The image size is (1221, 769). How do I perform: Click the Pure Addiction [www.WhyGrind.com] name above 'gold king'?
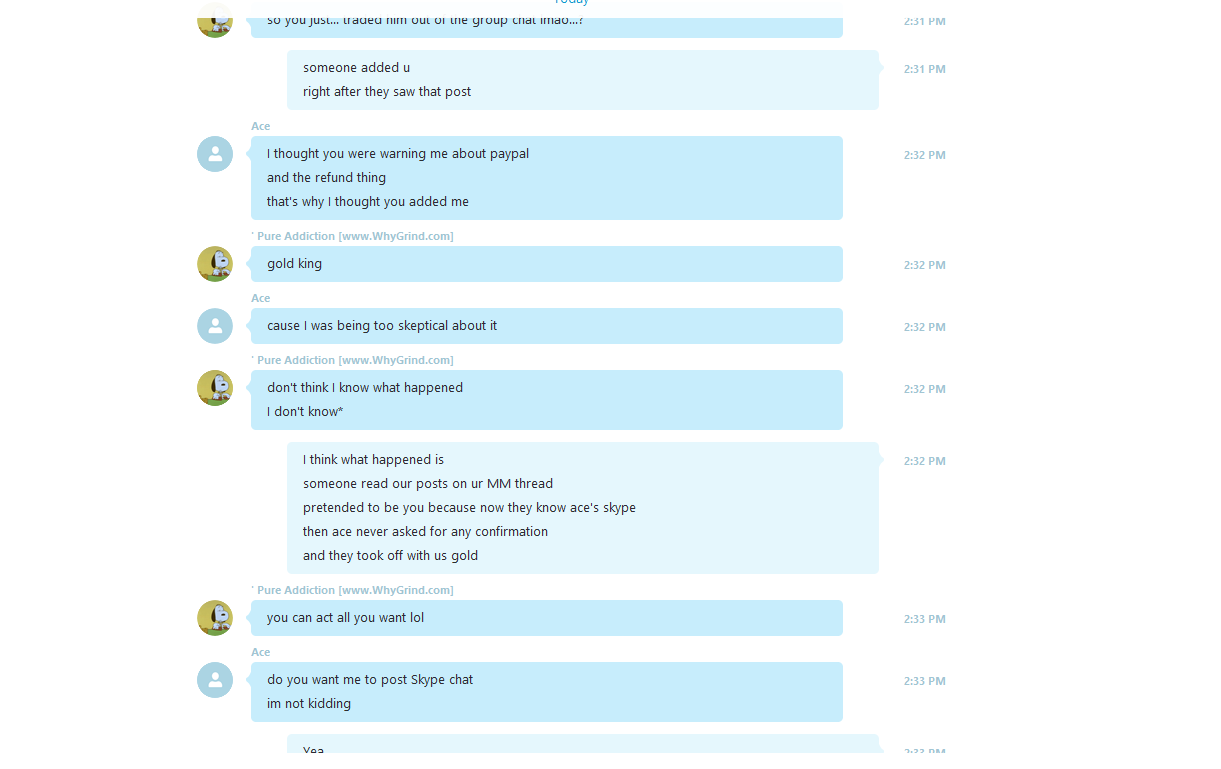point(353,236)
